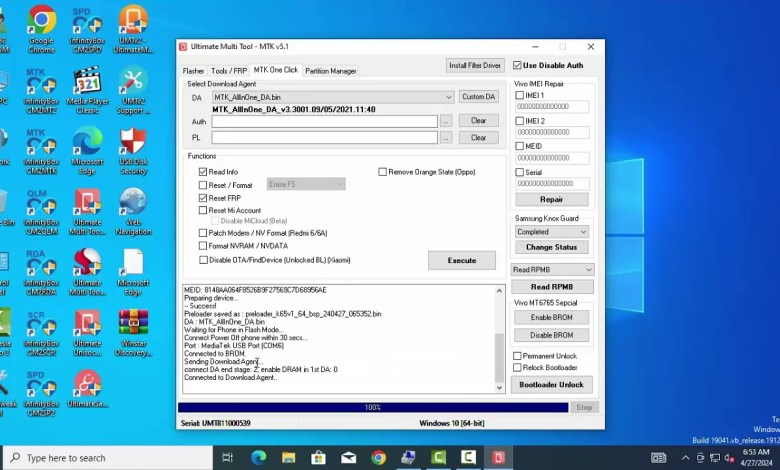Image resolution: width=780 pixels, height=470 pixels.
Task: Expand the DA file dropdown
Action: click(x=449, y=97)
